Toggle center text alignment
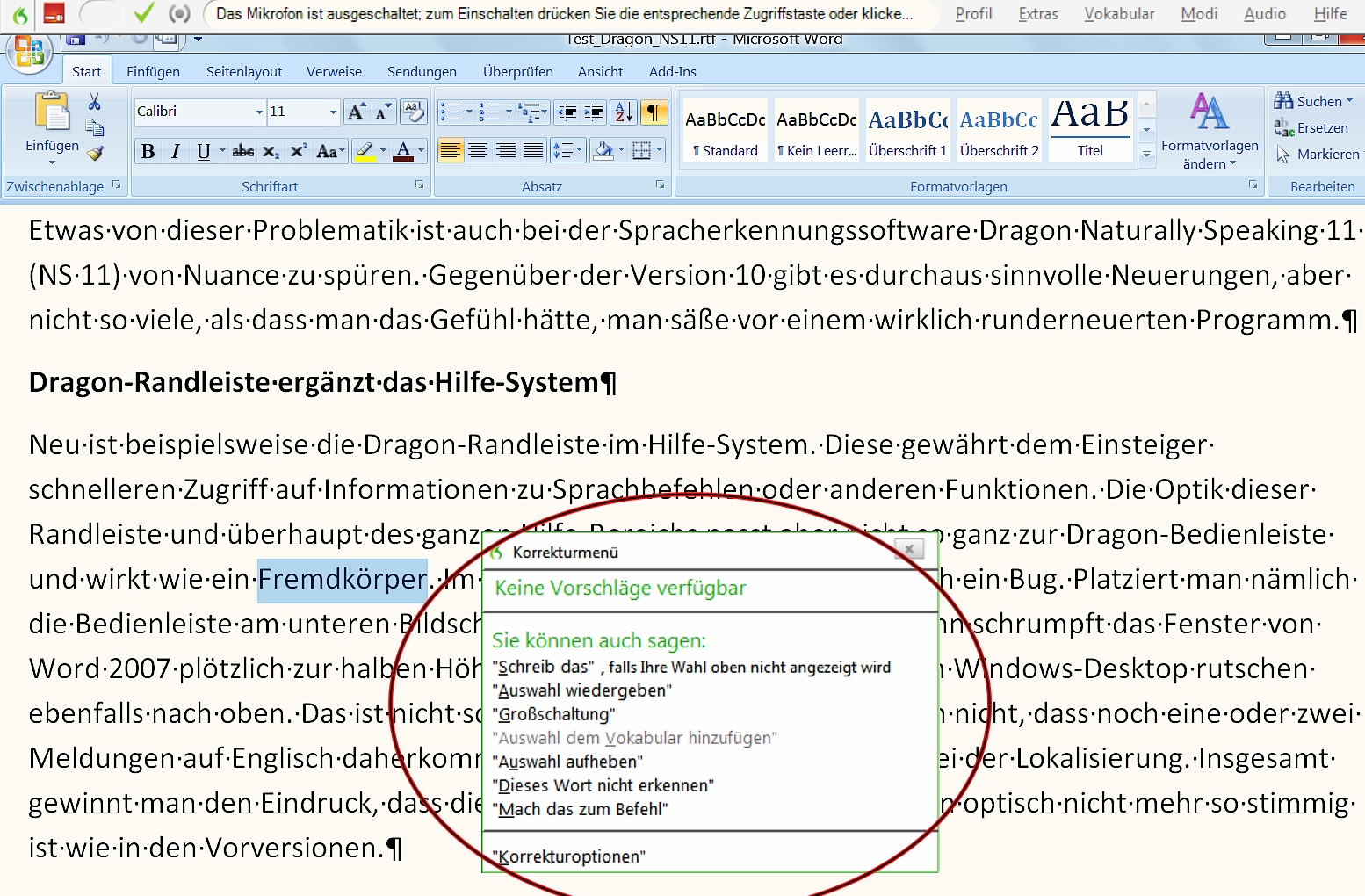 pos(478,151)
